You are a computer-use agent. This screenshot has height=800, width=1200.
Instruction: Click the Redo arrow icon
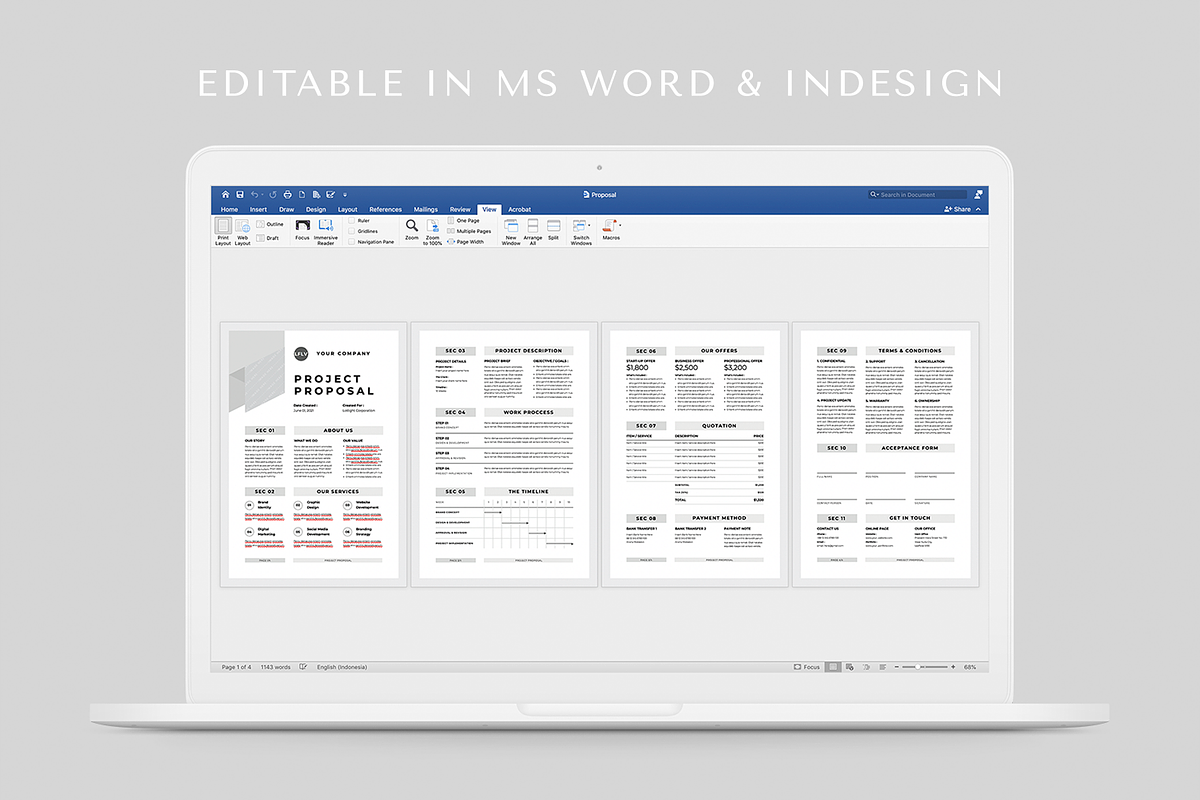pyautogui.click(x=273, y=195)
